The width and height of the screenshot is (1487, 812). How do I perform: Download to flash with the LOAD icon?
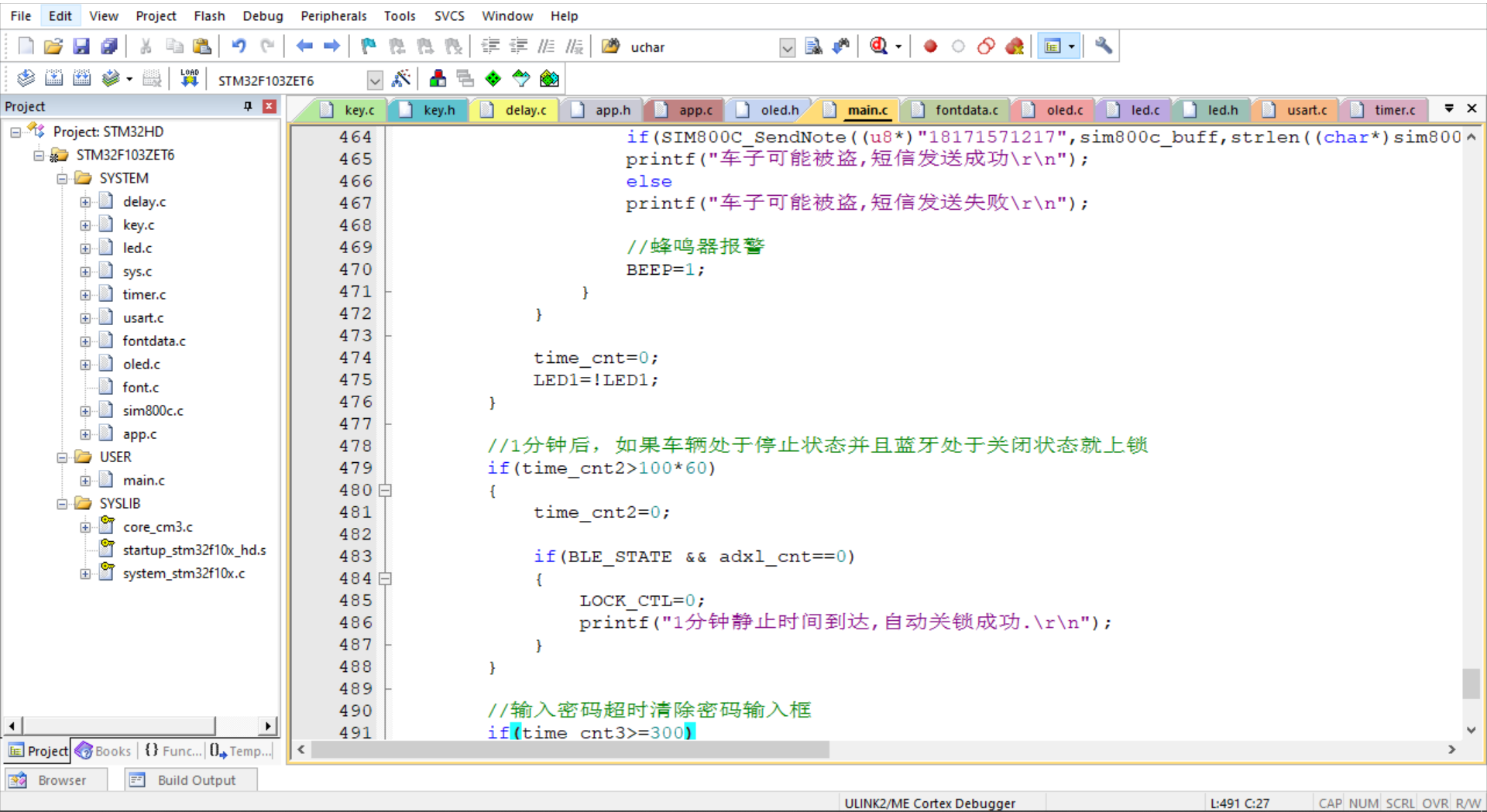tap(189, 78)
